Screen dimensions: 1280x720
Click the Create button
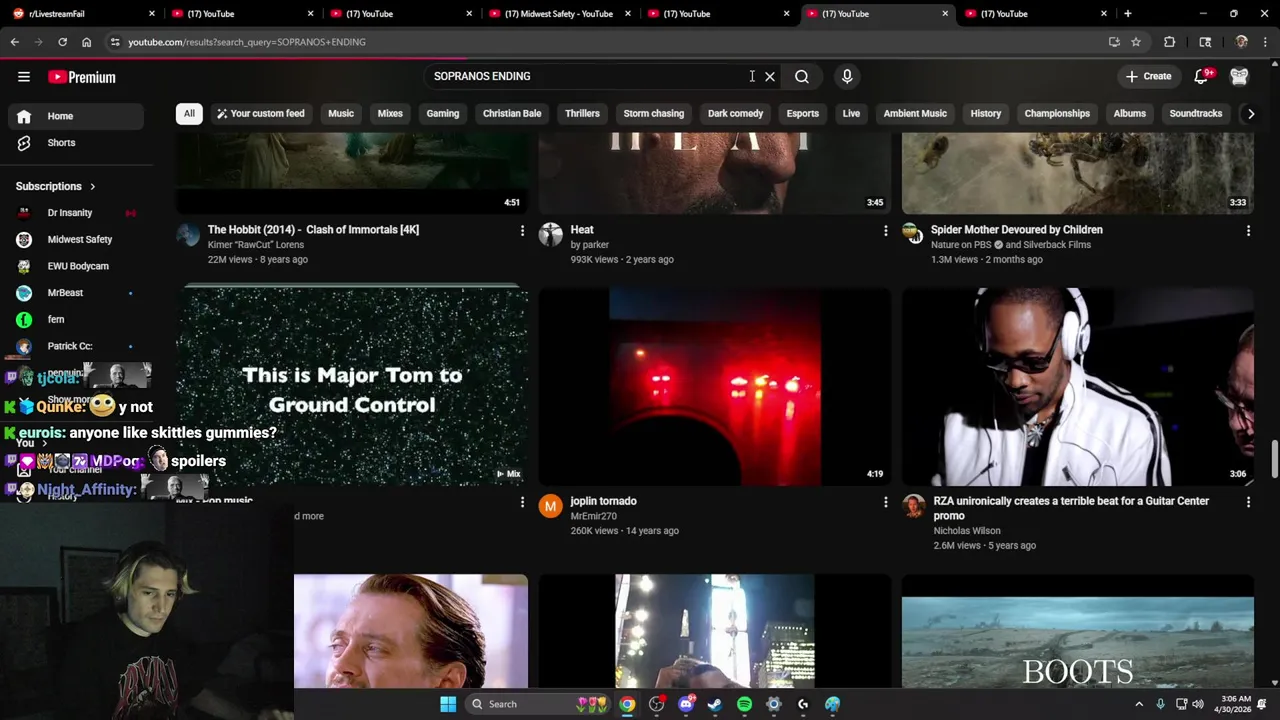1148,76
